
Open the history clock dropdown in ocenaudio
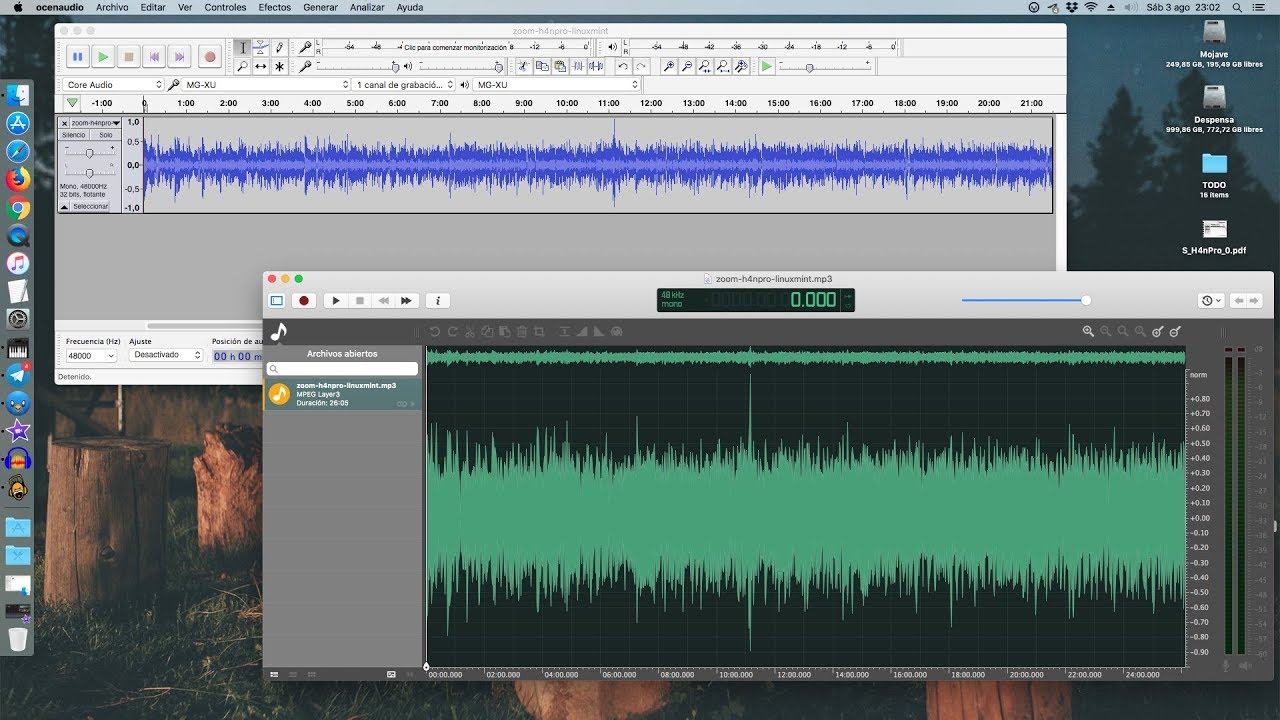coord(1210,300)
